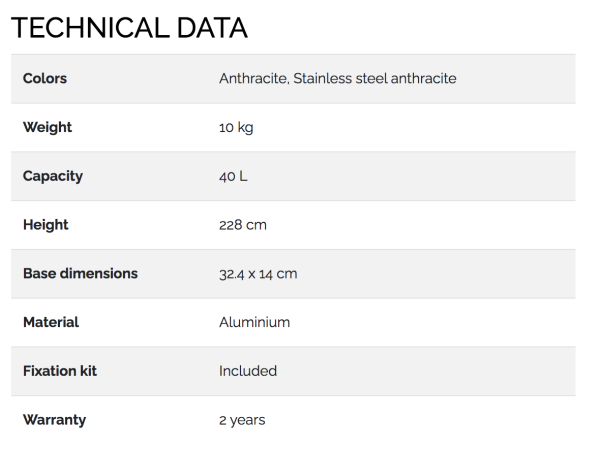Click the Anthracite, Stainless steel anthracite value
Viewport: 600px width, 449px height.
pos(338,78)
